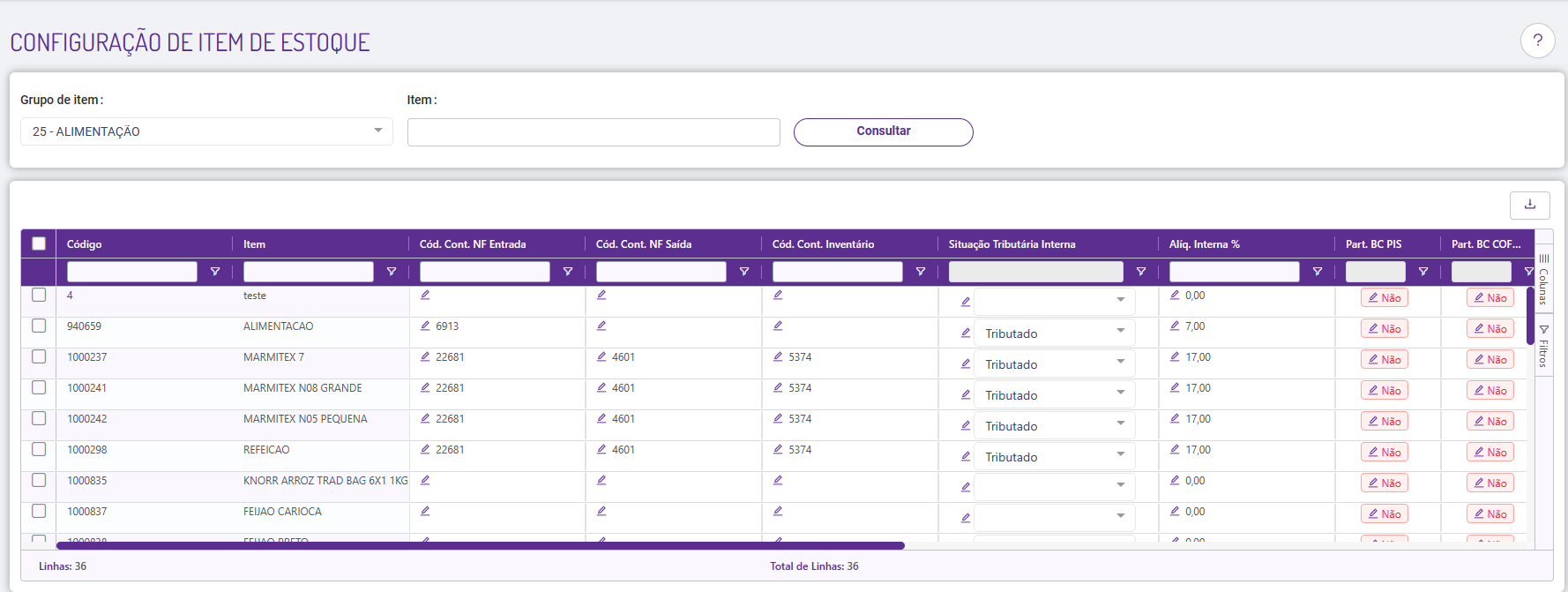This screenshot has height=592, width=1568.
Task: Edit Alíq. Interna pencil for MARMITEX 7
Action: pyautogui.click(x=1175, y=356)
